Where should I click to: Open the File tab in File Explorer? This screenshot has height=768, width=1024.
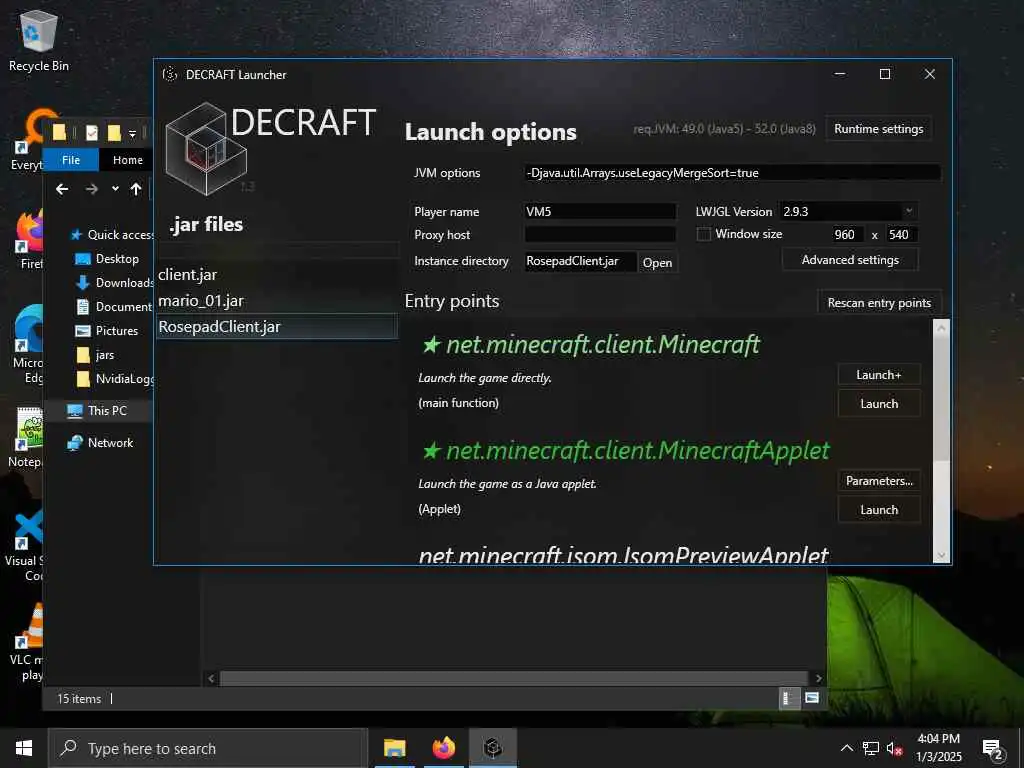(71, 160)
